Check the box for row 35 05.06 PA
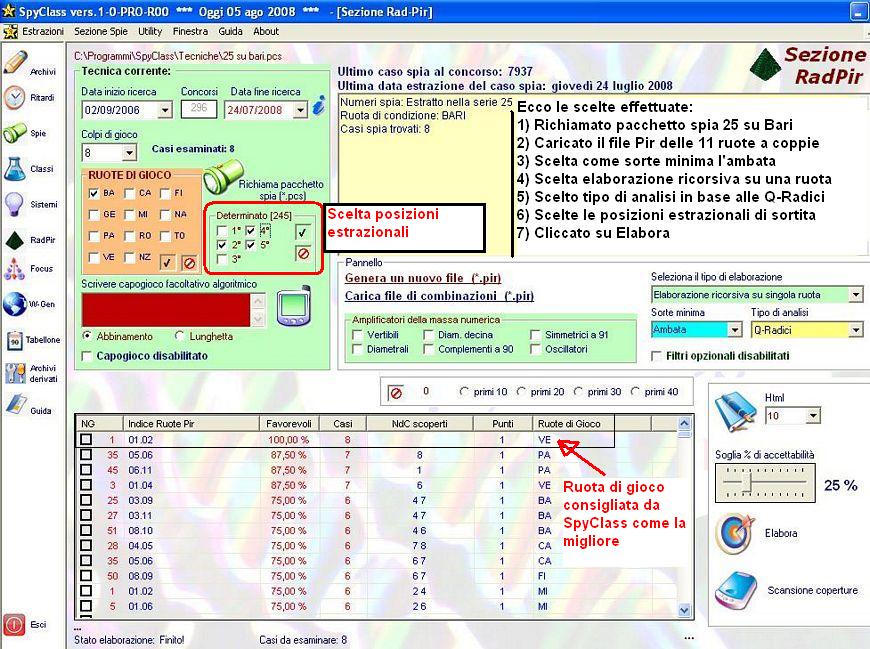Image resolution: width=870 pixels, height=649 pixels. pyautogui.click(x=86, y=455)
